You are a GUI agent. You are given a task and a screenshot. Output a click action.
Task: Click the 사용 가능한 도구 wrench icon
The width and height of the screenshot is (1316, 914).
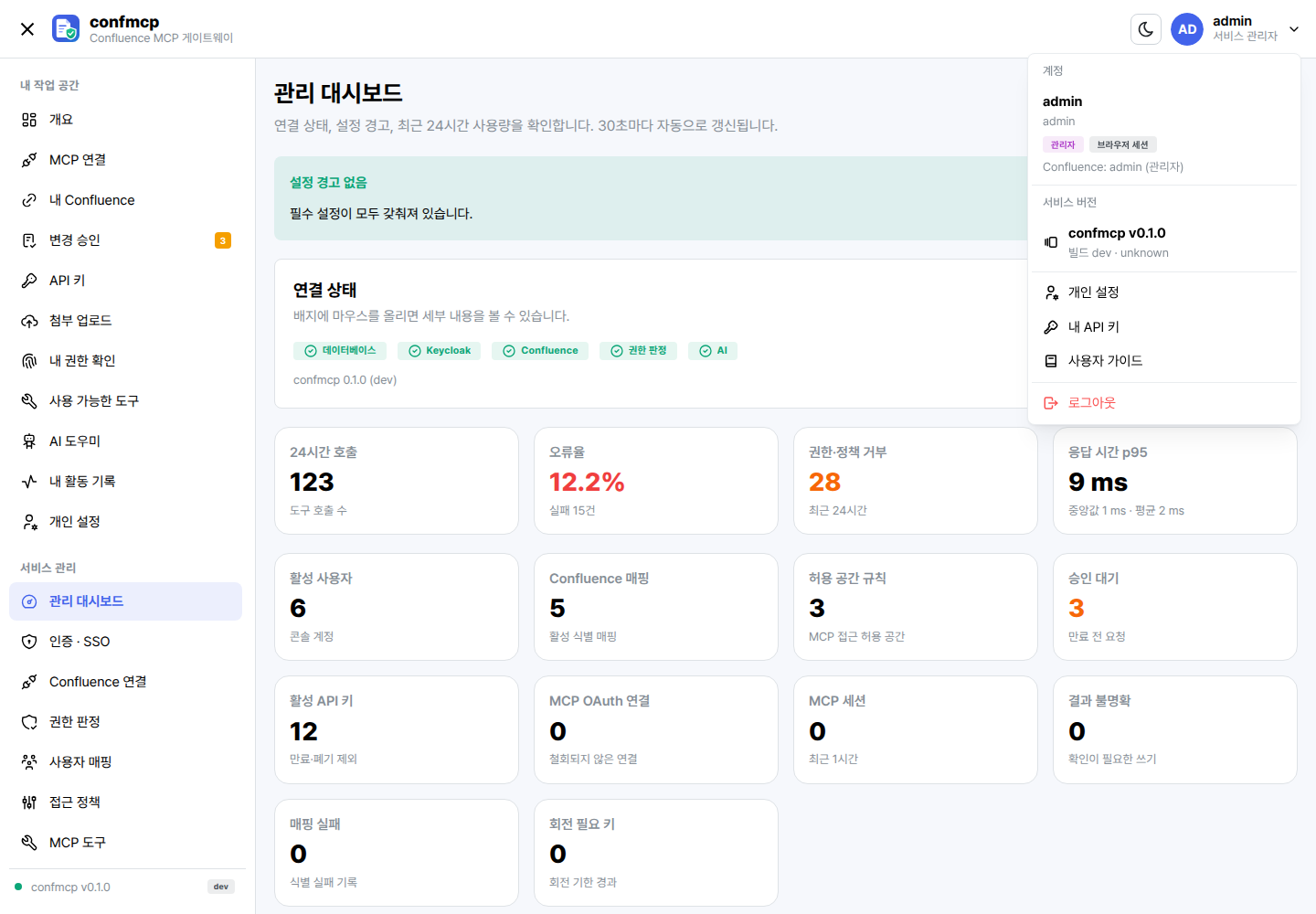coord(29,401)
